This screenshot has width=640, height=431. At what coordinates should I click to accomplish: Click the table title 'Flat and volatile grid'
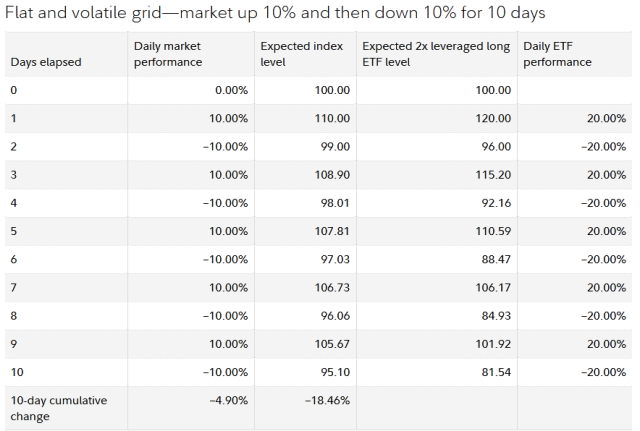[x=83, y=13]
